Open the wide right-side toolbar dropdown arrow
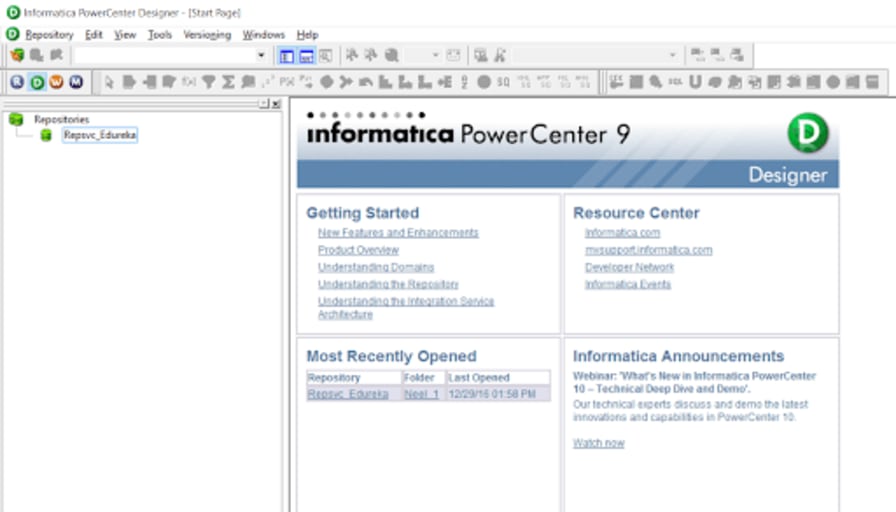Image resolution: width=896 pixels, height=512 pixels. 673,55
